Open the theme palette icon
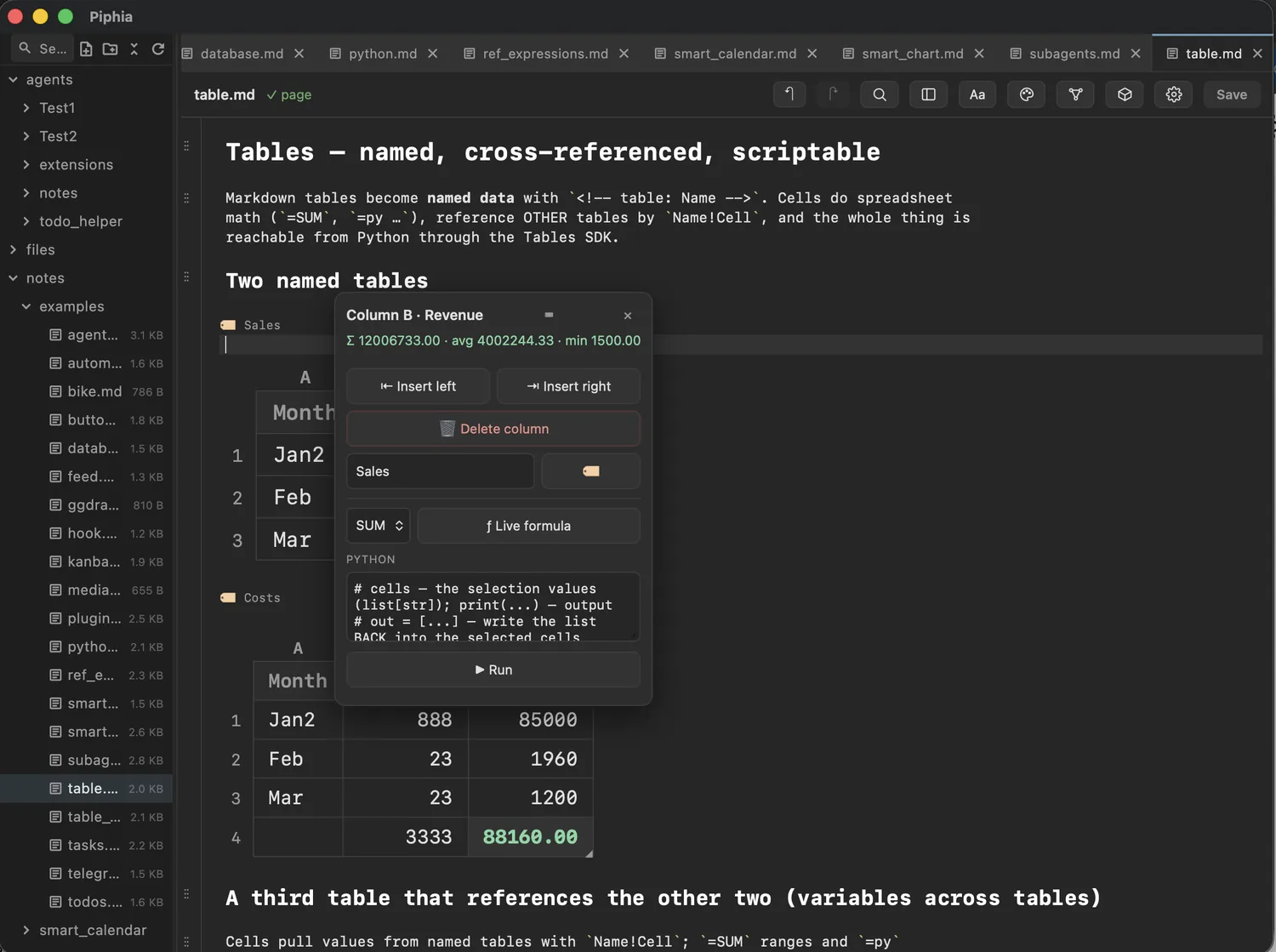 click(1027, 94)
